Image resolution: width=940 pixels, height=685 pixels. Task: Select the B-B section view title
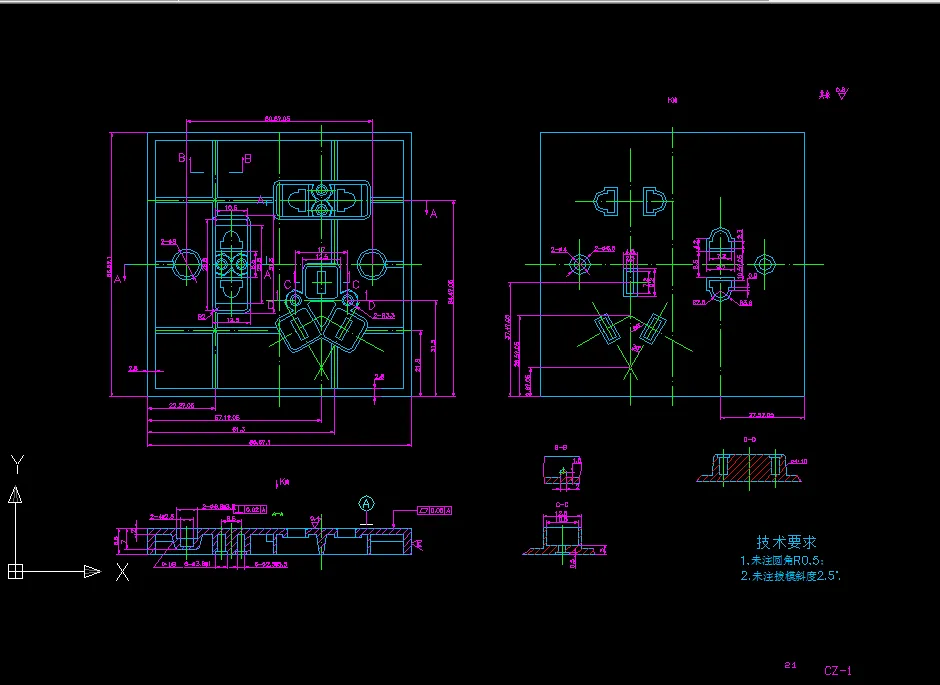[x=561, y=447]
